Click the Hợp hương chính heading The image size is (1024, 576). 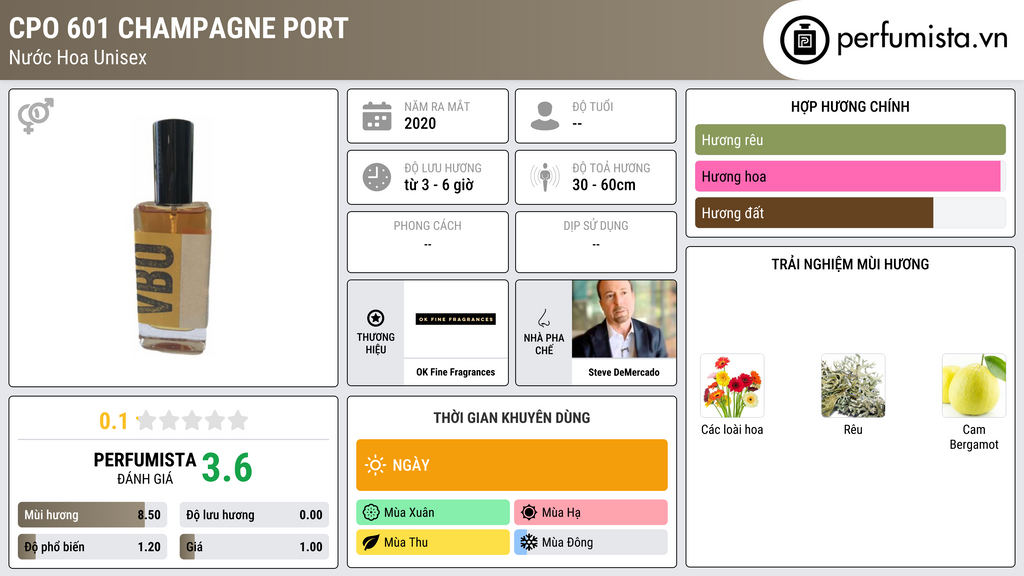coord(850,106)
